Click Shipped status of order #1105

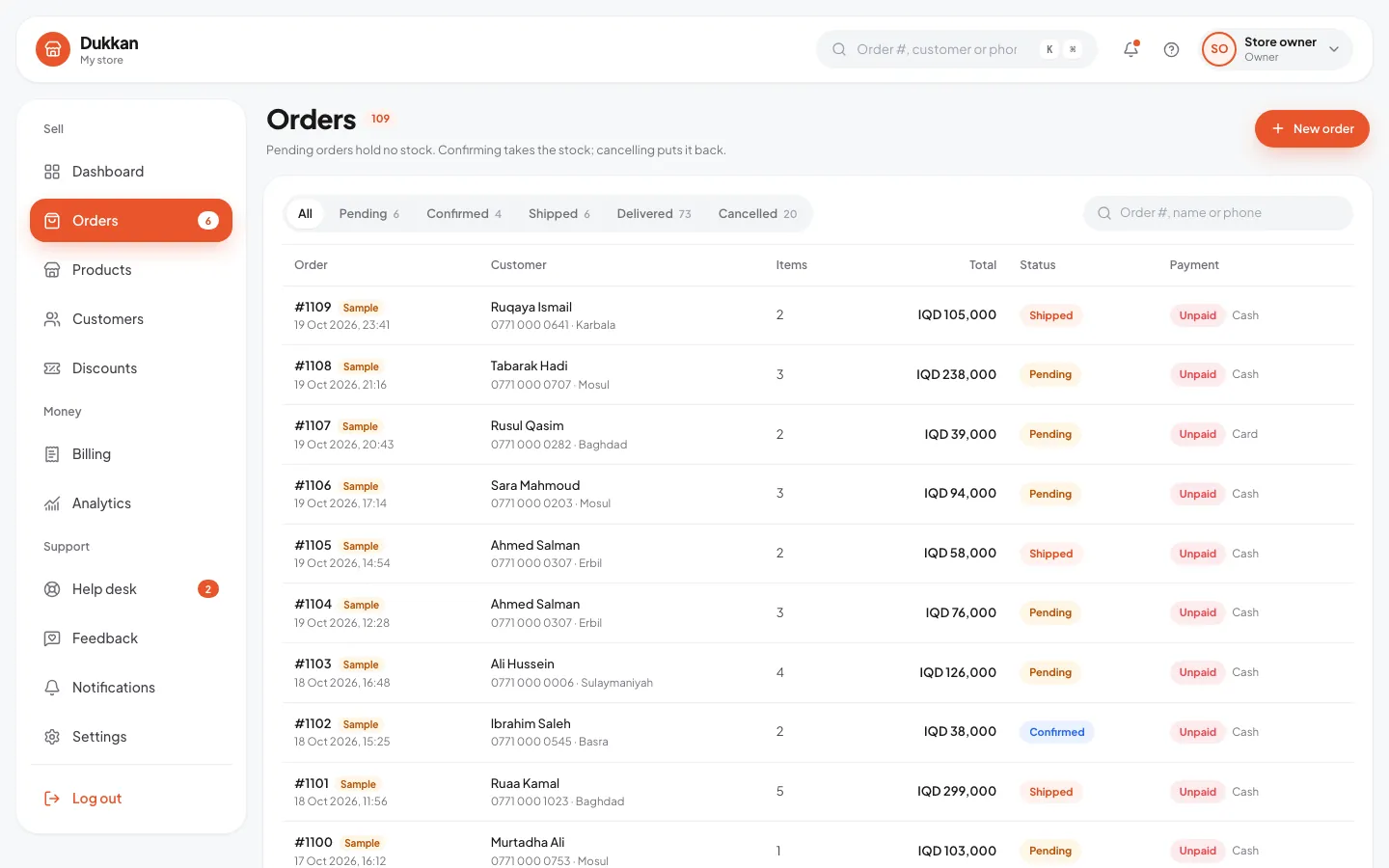1050,554
